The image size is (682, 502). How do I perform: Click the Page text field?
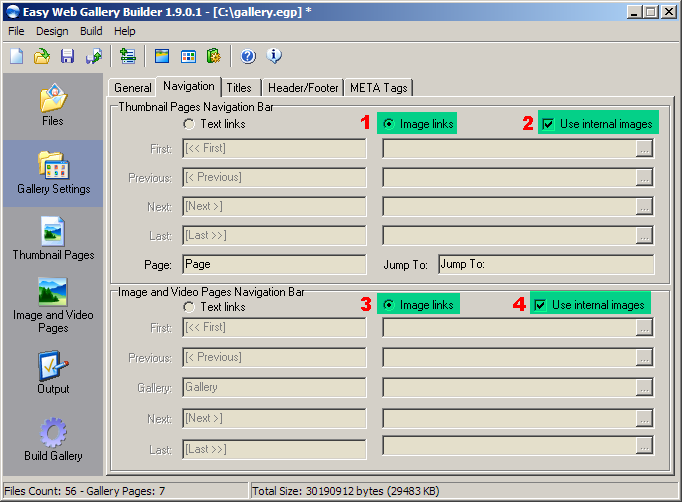[274, 264]
